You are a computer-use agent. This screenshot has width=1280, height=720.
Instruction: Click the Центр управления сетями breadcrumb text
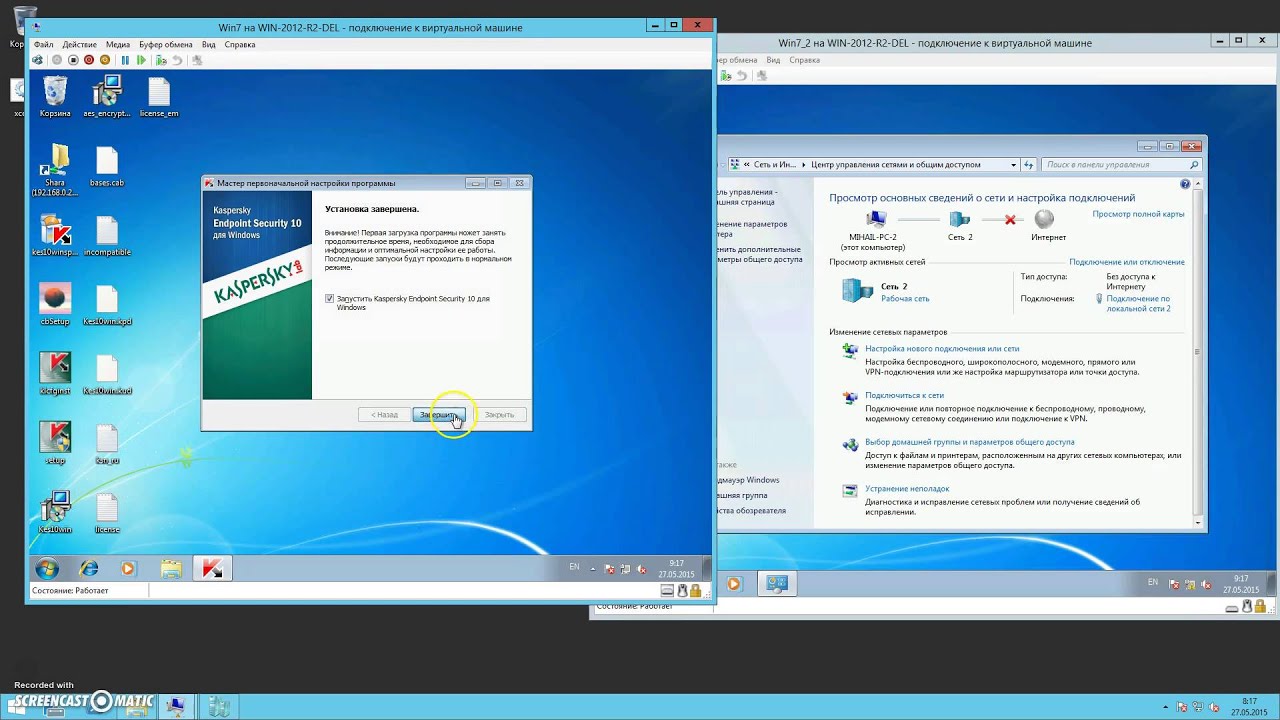pos(896,164)
